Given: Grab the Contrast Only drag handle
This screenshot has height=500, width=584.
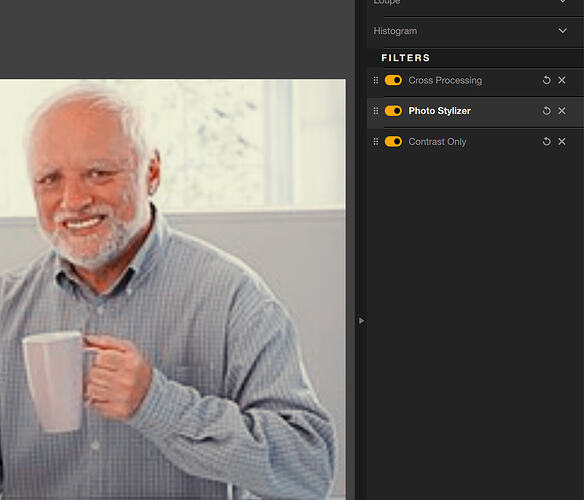Looking at the screenshot, I should (376, 142).
